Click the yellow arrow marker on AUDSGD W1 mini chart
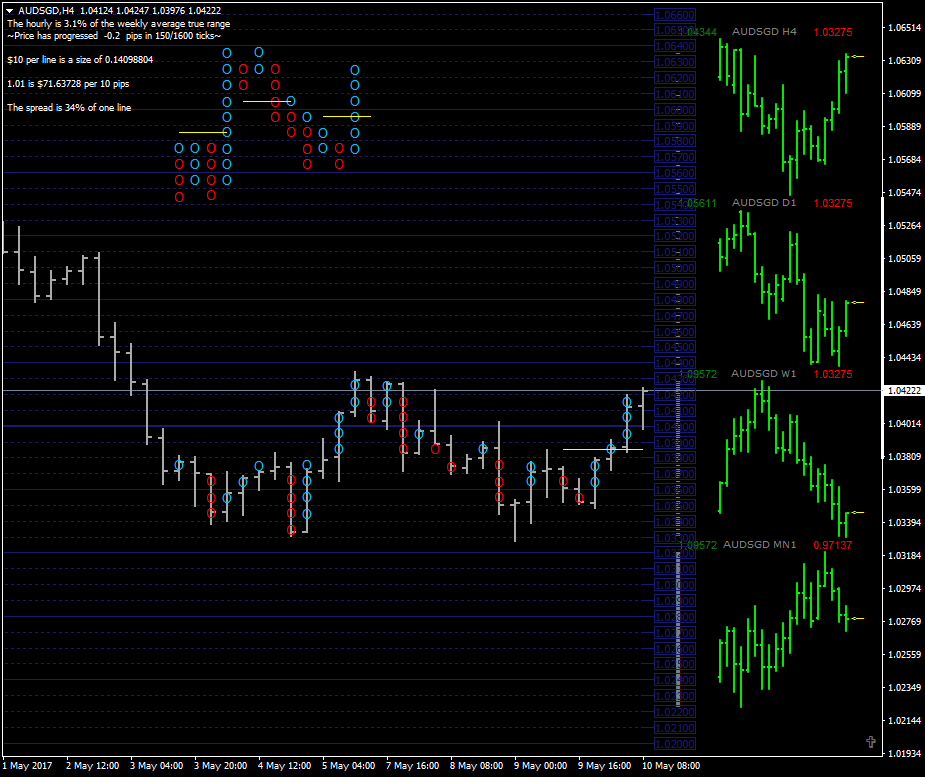Screen dimensions: 925x777 pos(857,513)
